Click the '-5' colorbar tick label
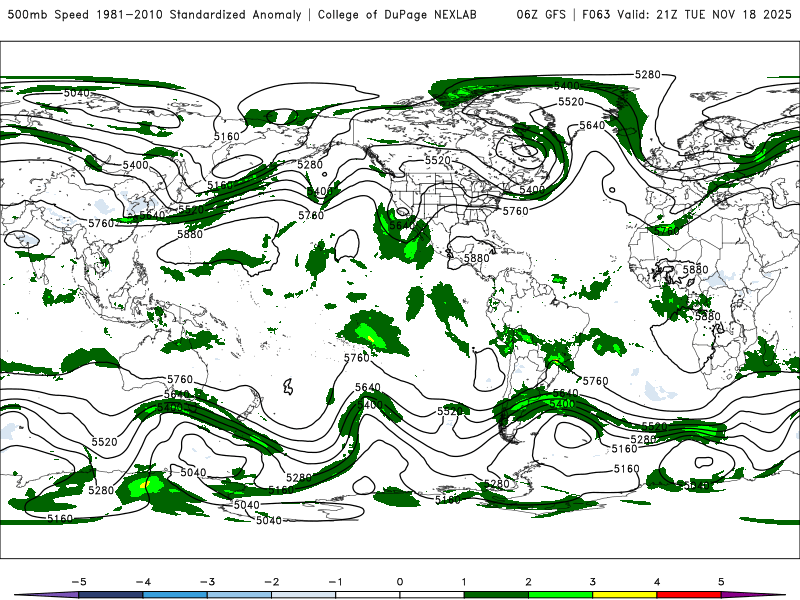The width and height of the screenshot is (800, 600). point(79,582)
